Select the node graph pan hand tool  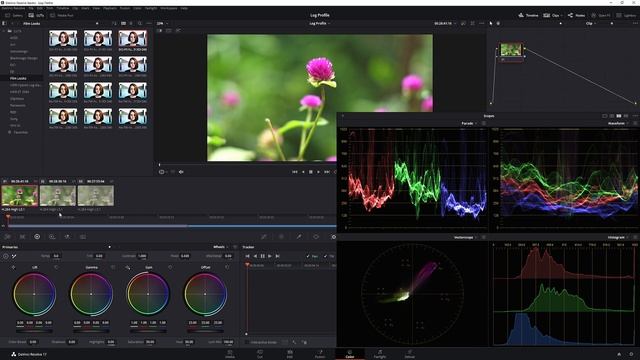click(498, 24)
